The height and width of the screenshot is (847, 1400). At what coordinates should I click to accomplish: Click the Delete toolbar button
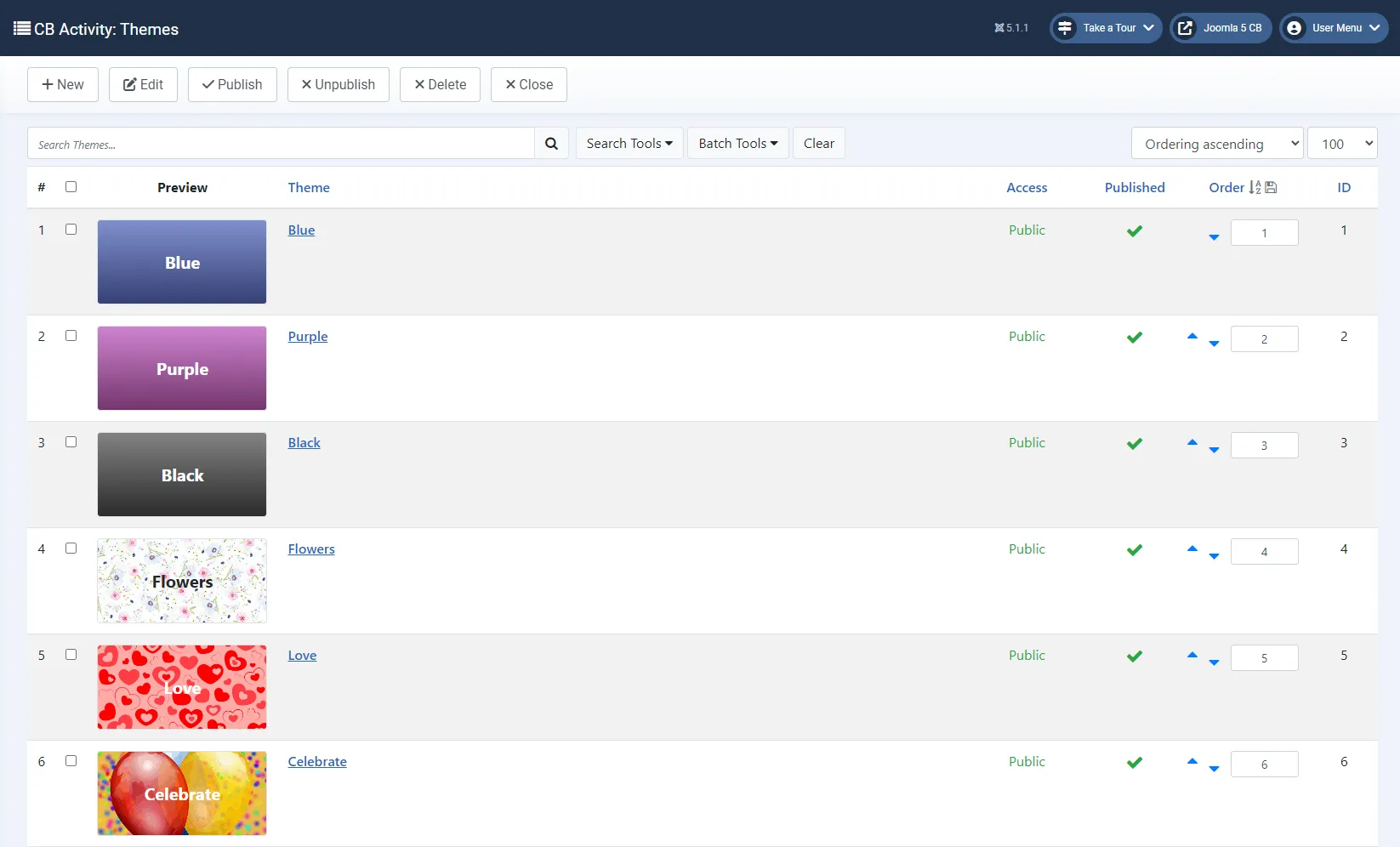(x=440, y=85)
